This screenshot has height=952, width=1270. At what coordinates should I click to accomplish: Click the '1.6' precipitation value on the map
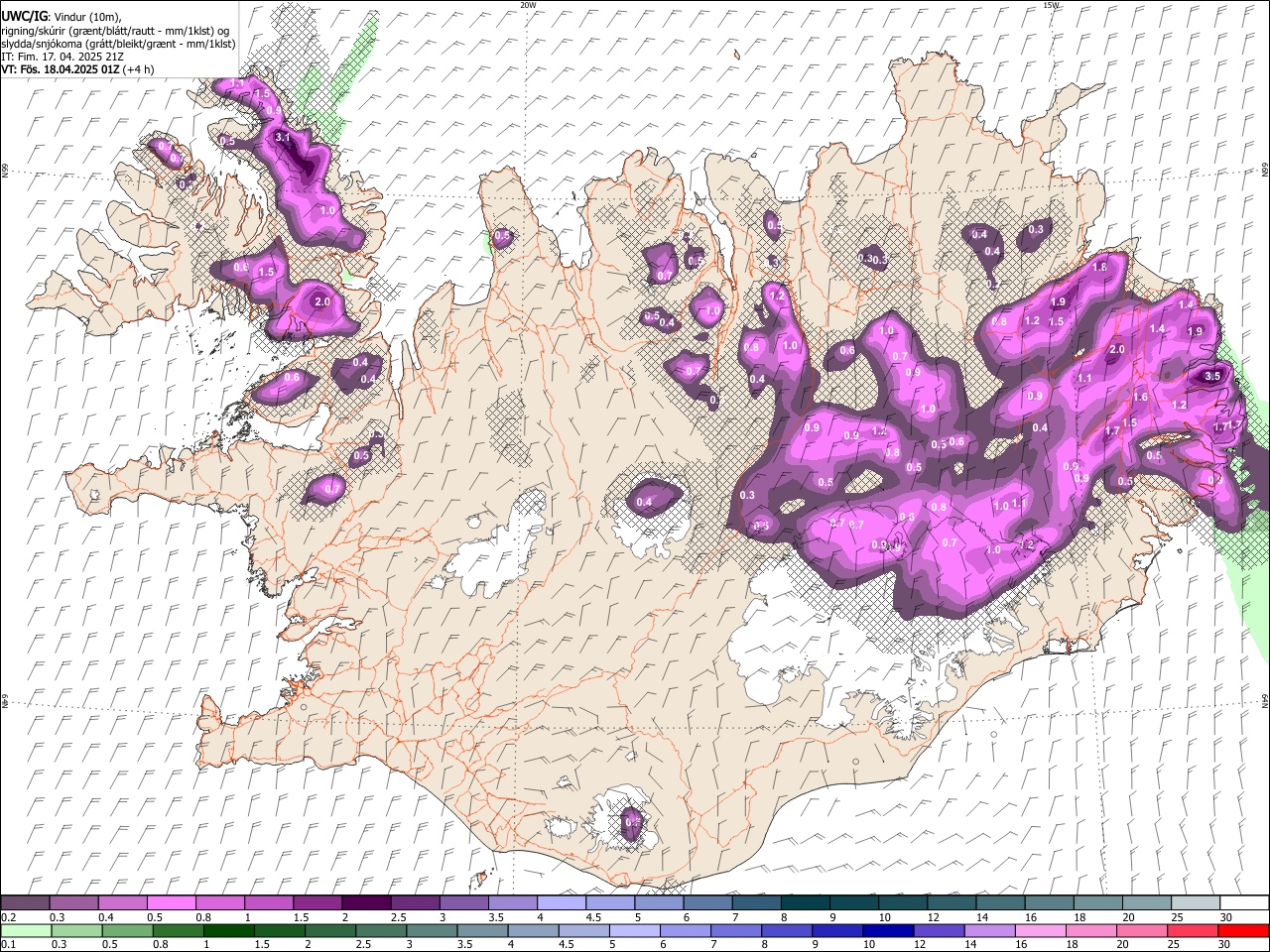tap(1141, 398)
